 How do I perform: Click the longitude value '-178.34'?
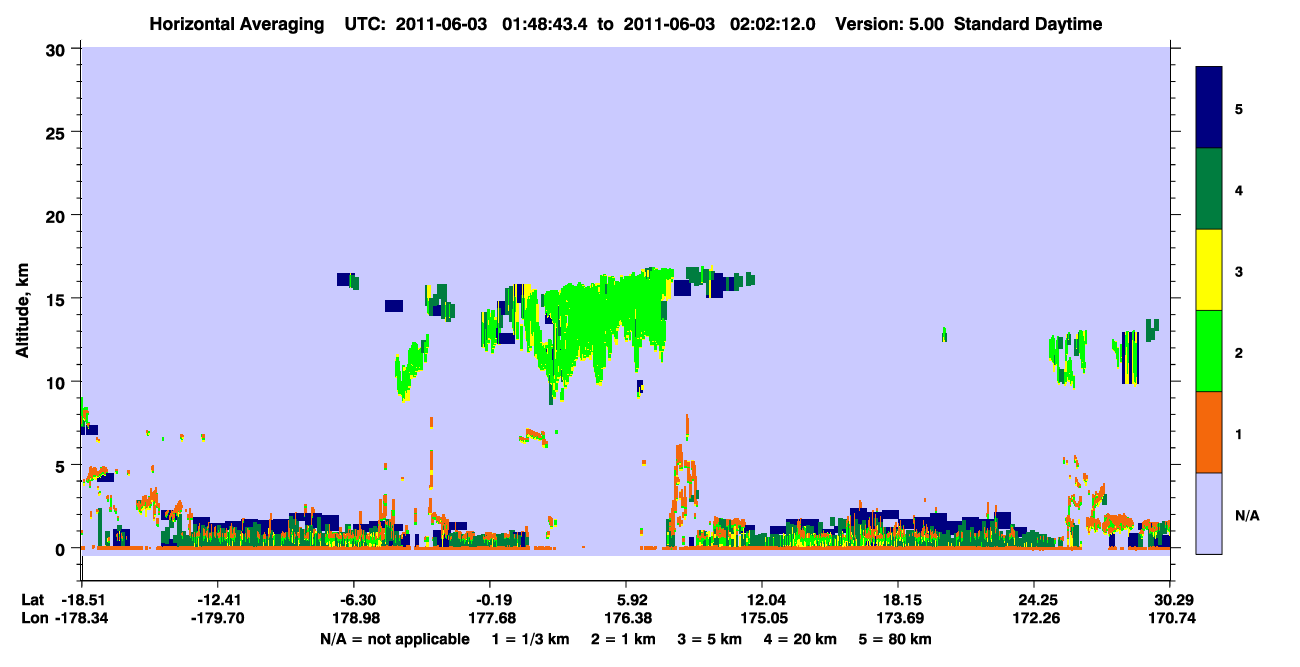81,618
